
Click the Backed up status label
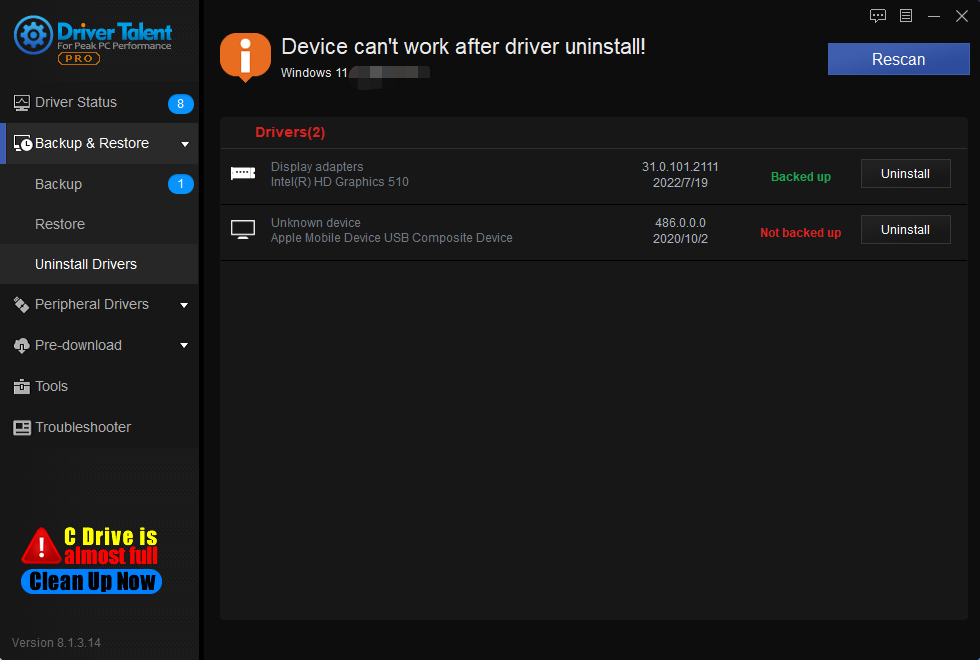(x=801, y=177)
